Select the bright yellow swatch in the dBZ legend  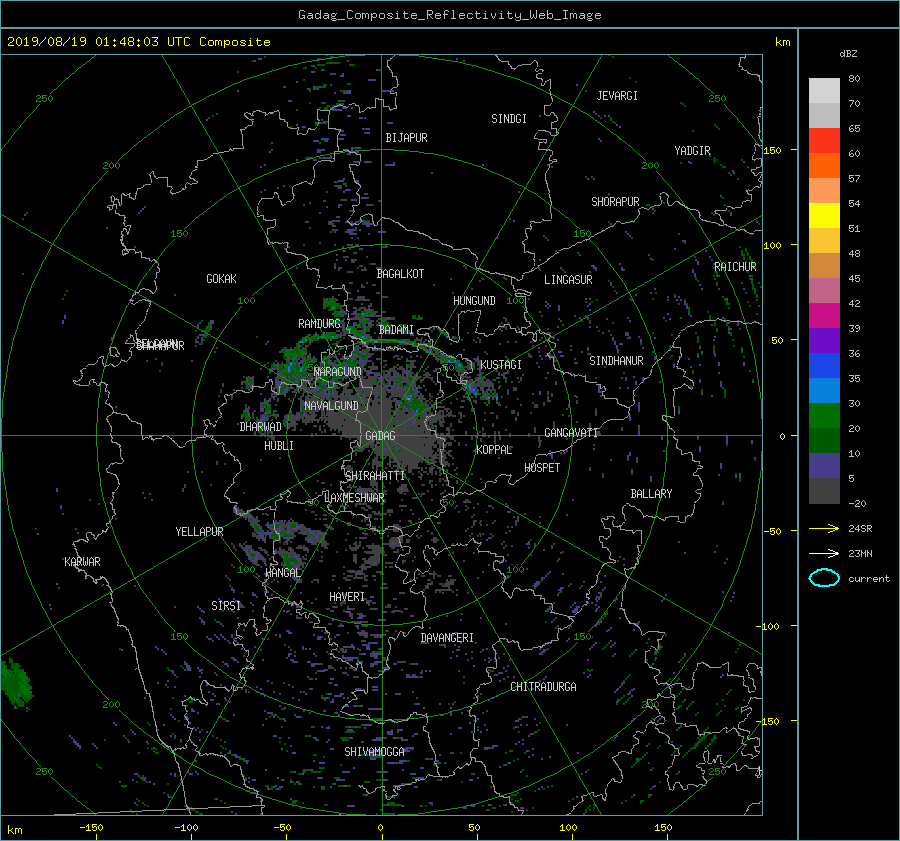824,215
